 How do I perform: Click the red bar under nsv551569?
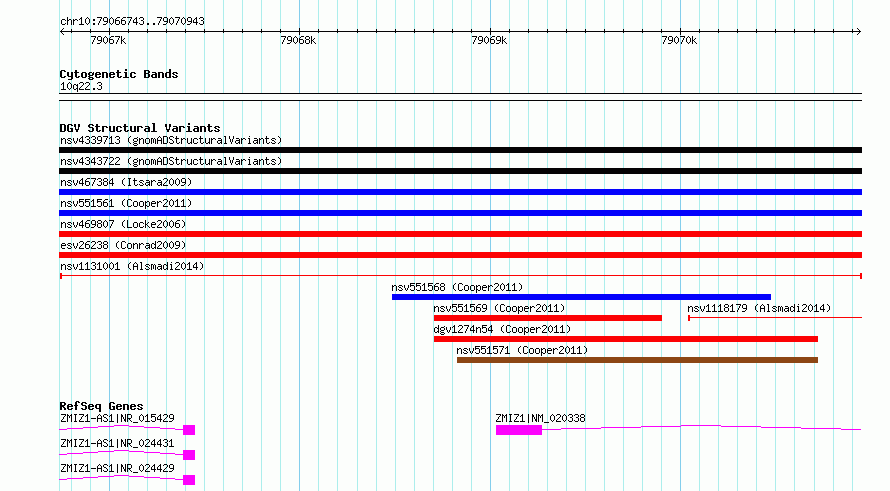coord(548,318)
